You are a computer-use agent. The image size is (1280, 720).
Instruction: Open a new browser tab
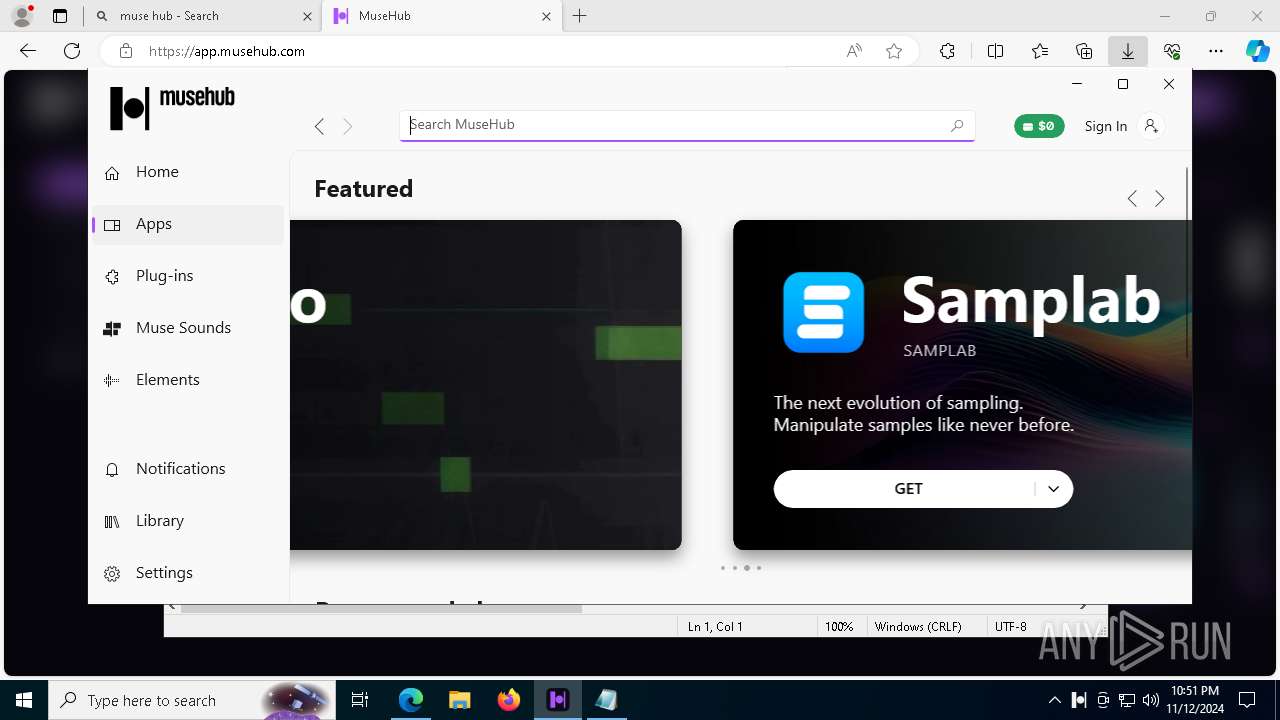click(580, 16)
